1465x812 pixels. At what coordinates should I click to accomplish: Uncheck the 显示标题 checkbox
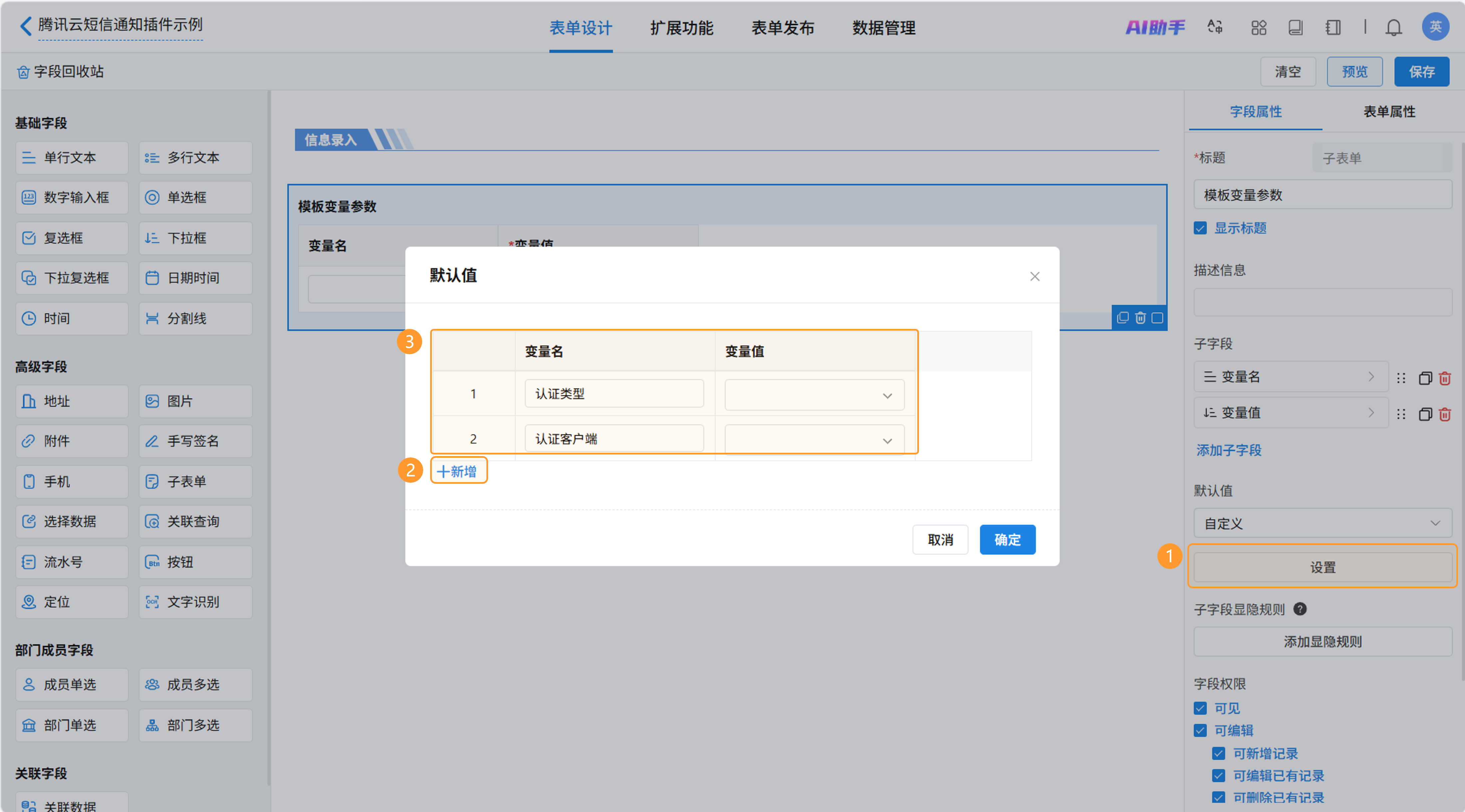pos(1200,228)
